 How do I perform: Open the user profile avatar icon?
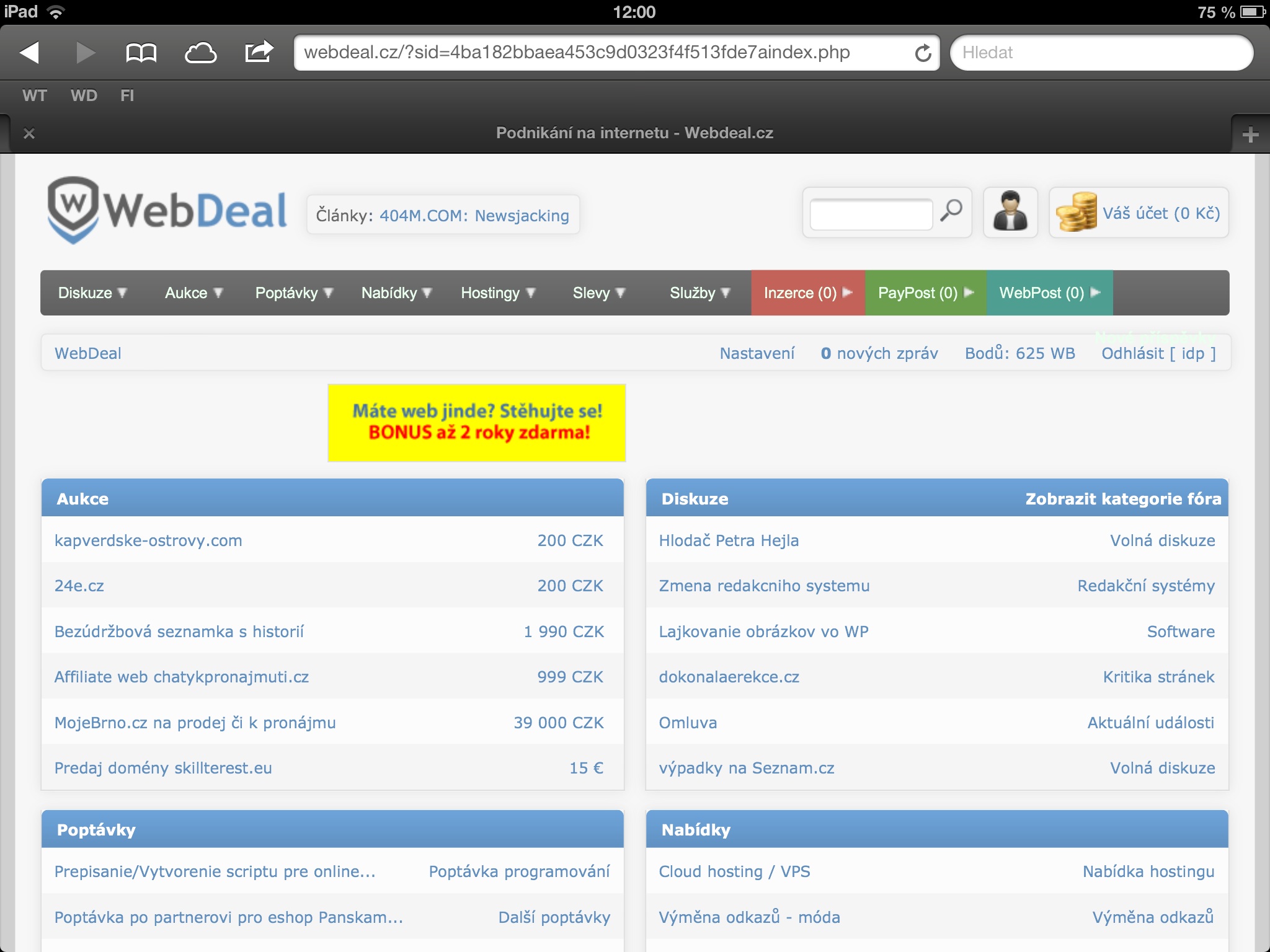pos(1011,212)
